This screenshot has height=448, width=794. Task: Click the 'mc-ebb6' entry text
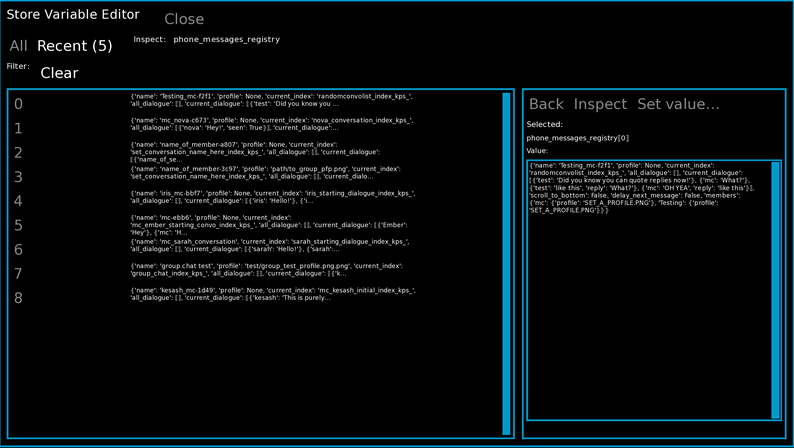pos(269,225)
